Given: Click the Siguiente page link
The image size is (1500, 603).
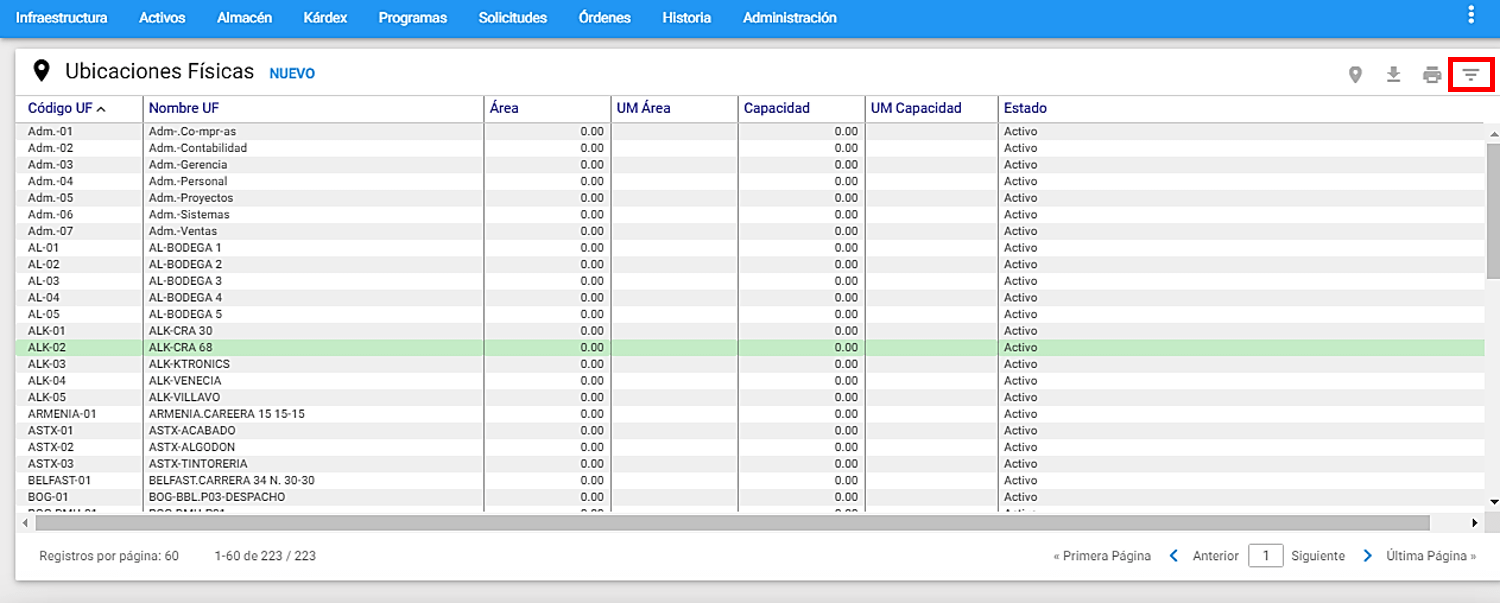Looking at the screenshot, I should coord(1318,556).
